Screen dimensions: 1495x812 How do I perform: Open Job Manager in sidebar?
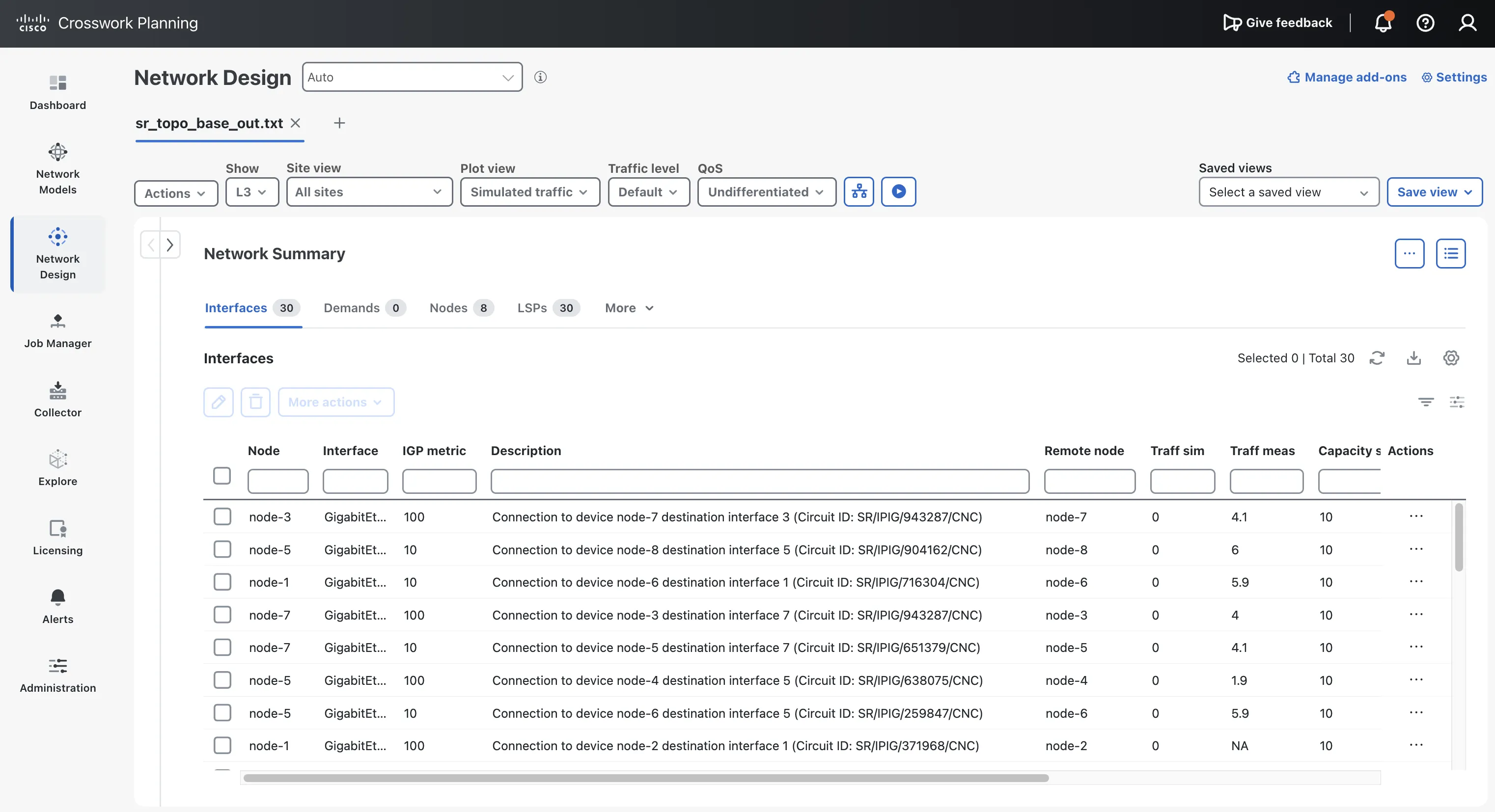click(x=57, y=331)
